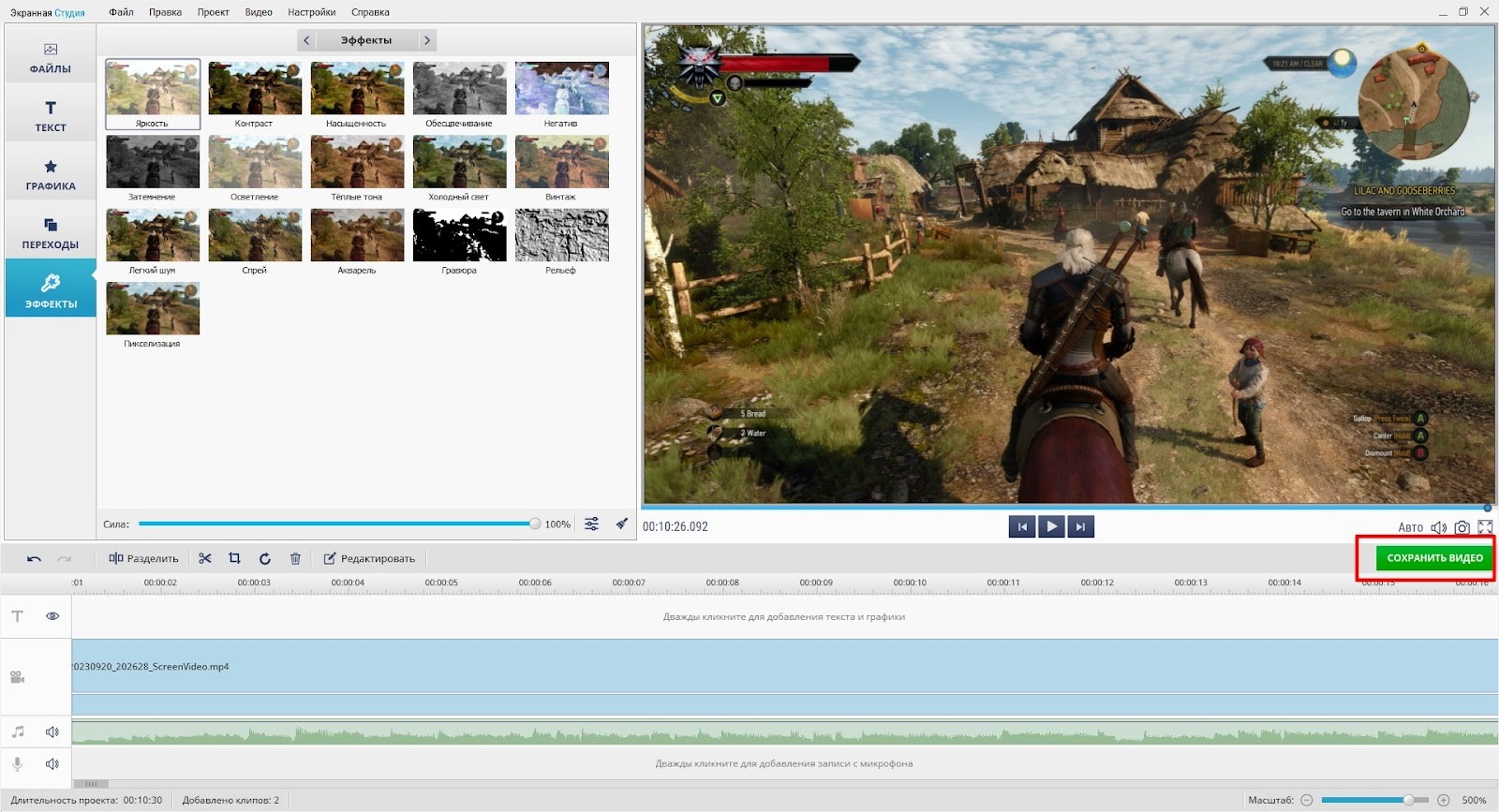Open the Эффекты category dropdown header
The image size is (1499, 812).
click(366, 40)
